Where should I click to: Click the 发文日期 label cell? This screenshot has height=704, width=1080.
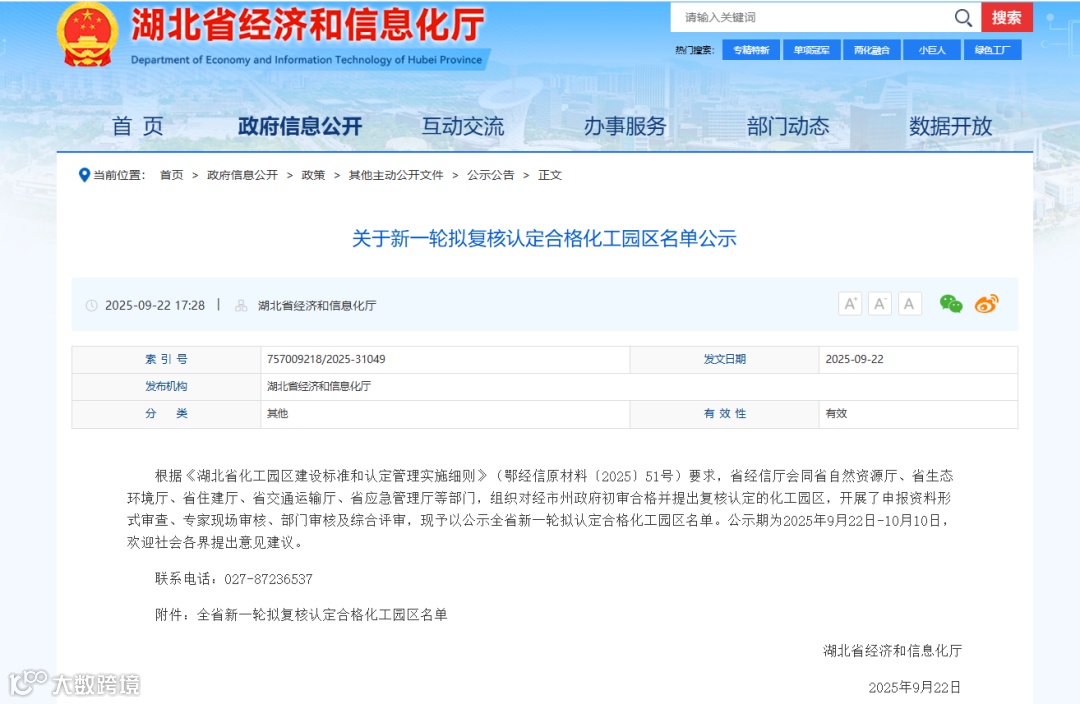(x=725, y=360)
